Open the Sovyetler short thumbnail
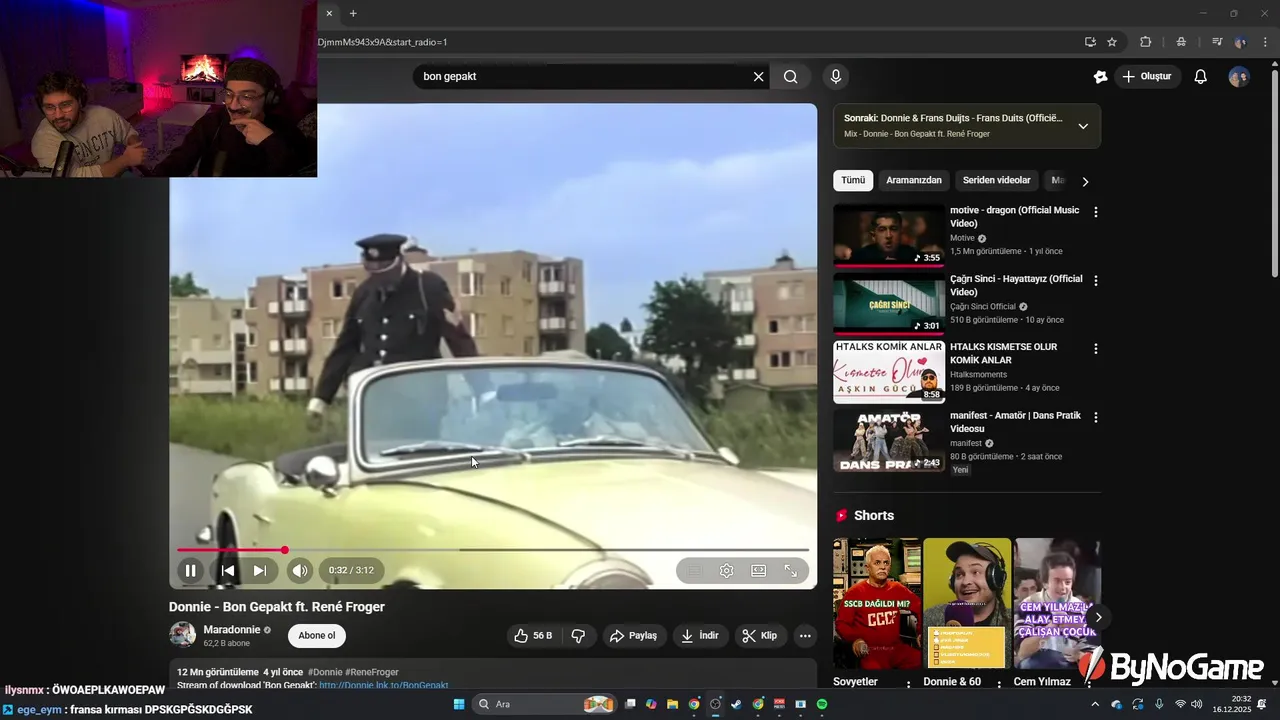 [x=877, y=603]
